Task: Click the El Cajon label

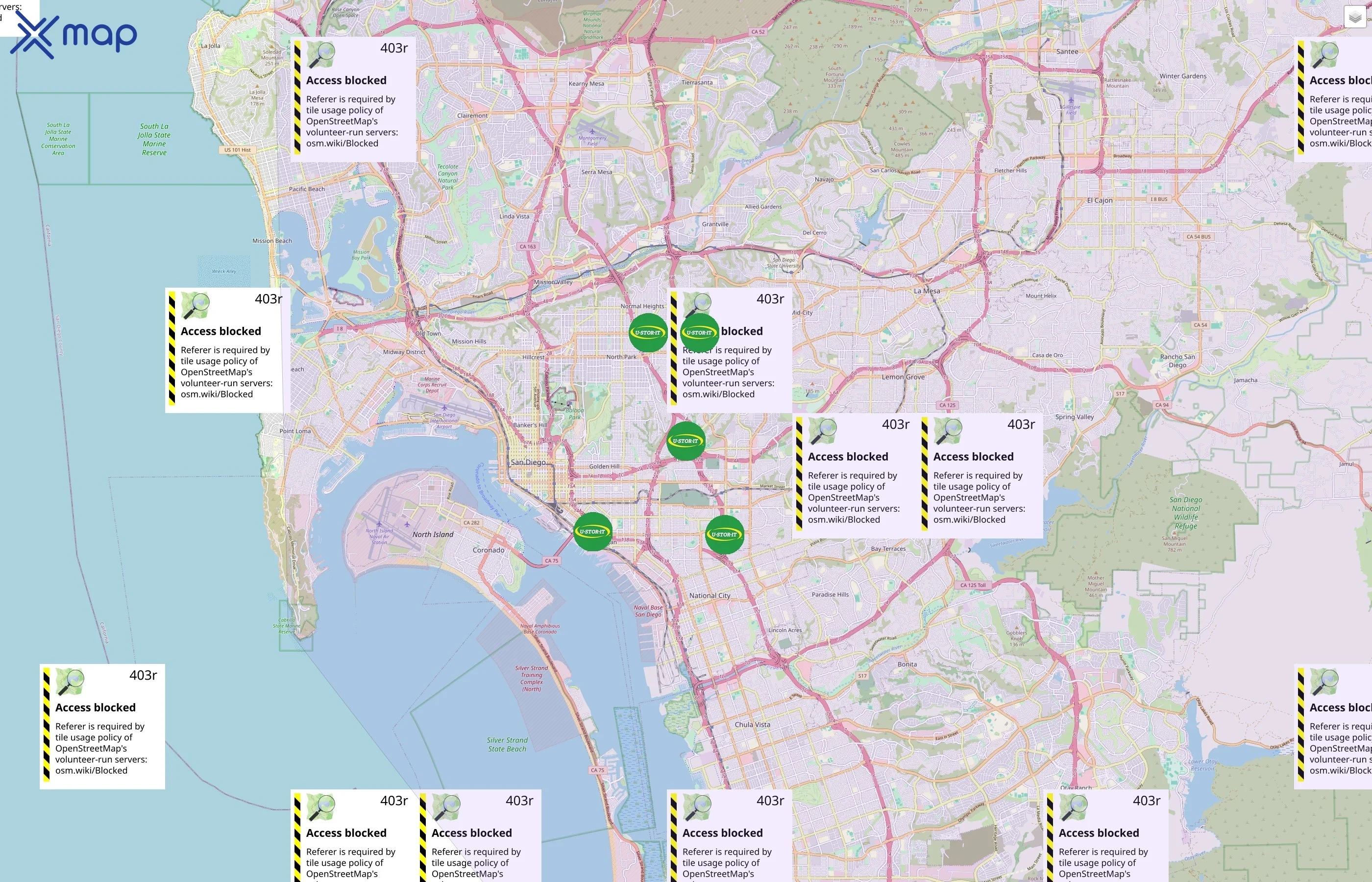Action: tap(1100, 200)
